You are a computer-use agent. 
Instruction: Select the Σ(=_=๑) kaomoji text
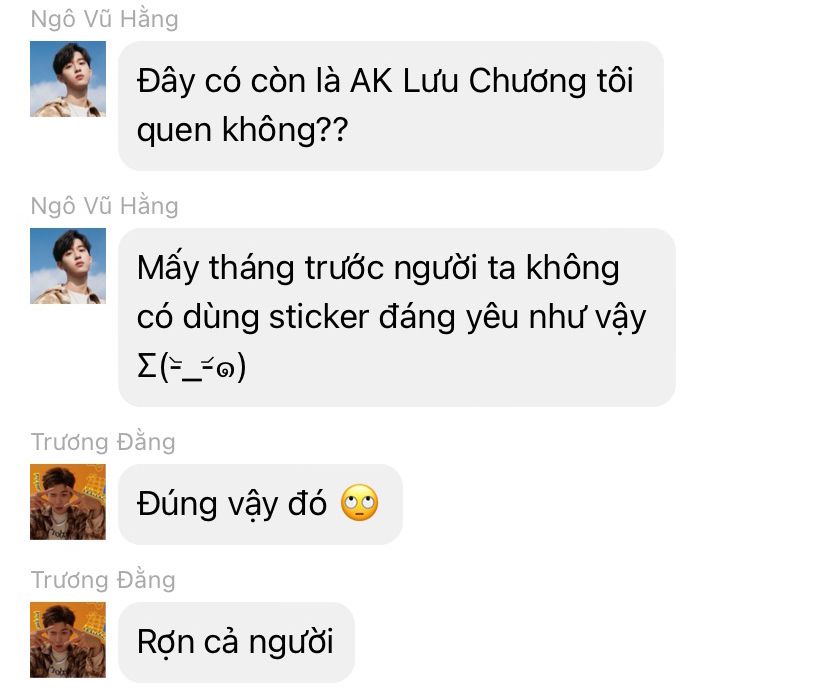pyautogui.click(x=191, y=367)
